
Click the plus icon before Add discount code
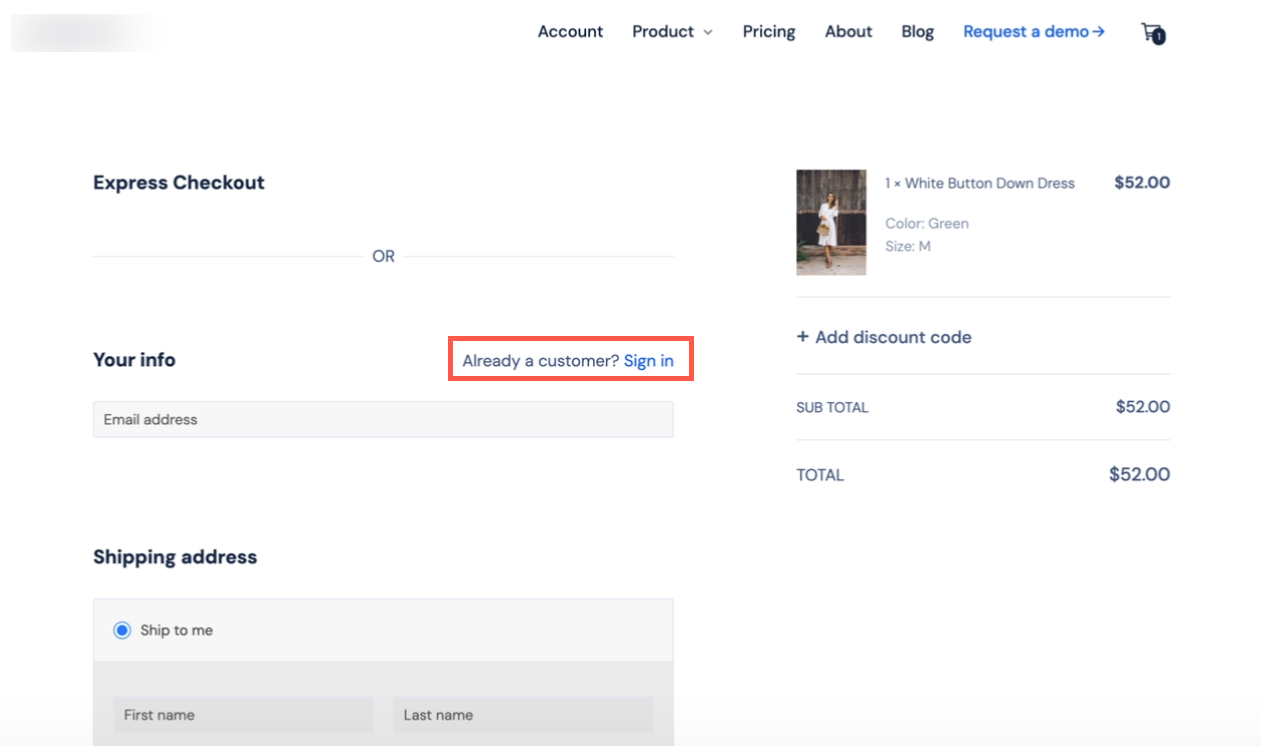tap(802, 337)
